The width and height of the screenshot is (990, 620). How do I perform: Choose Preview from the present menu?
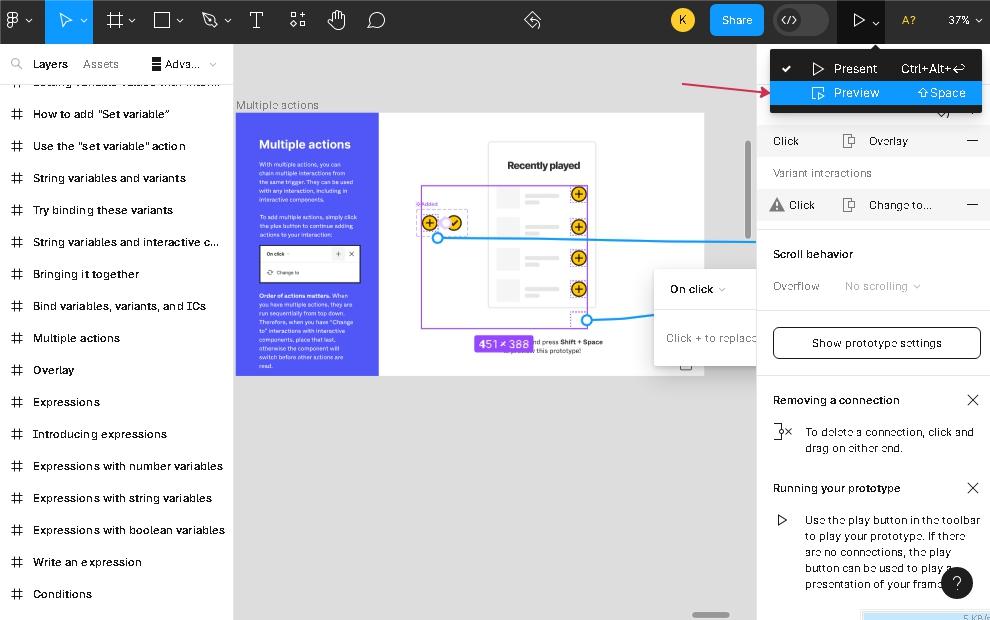click(x=856, y=93)
